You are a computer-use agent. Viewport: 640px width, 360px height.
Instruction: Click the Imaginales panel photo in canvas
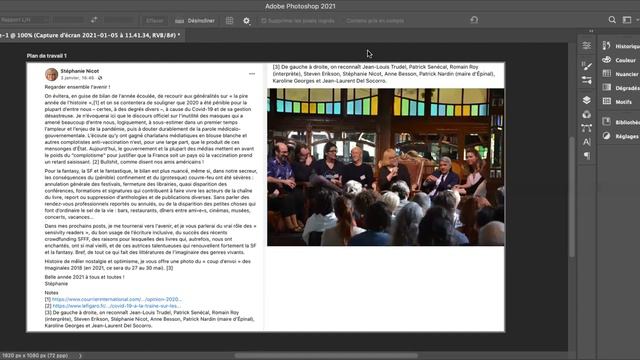coord(386,167)
